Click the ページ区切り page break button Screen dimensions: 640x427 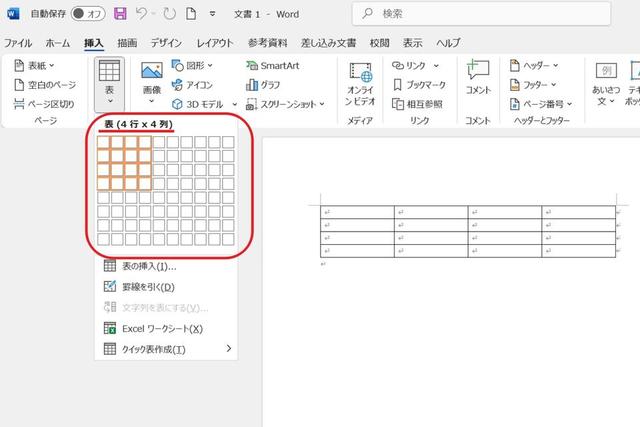pyautogui.click(x=44, y=104)
